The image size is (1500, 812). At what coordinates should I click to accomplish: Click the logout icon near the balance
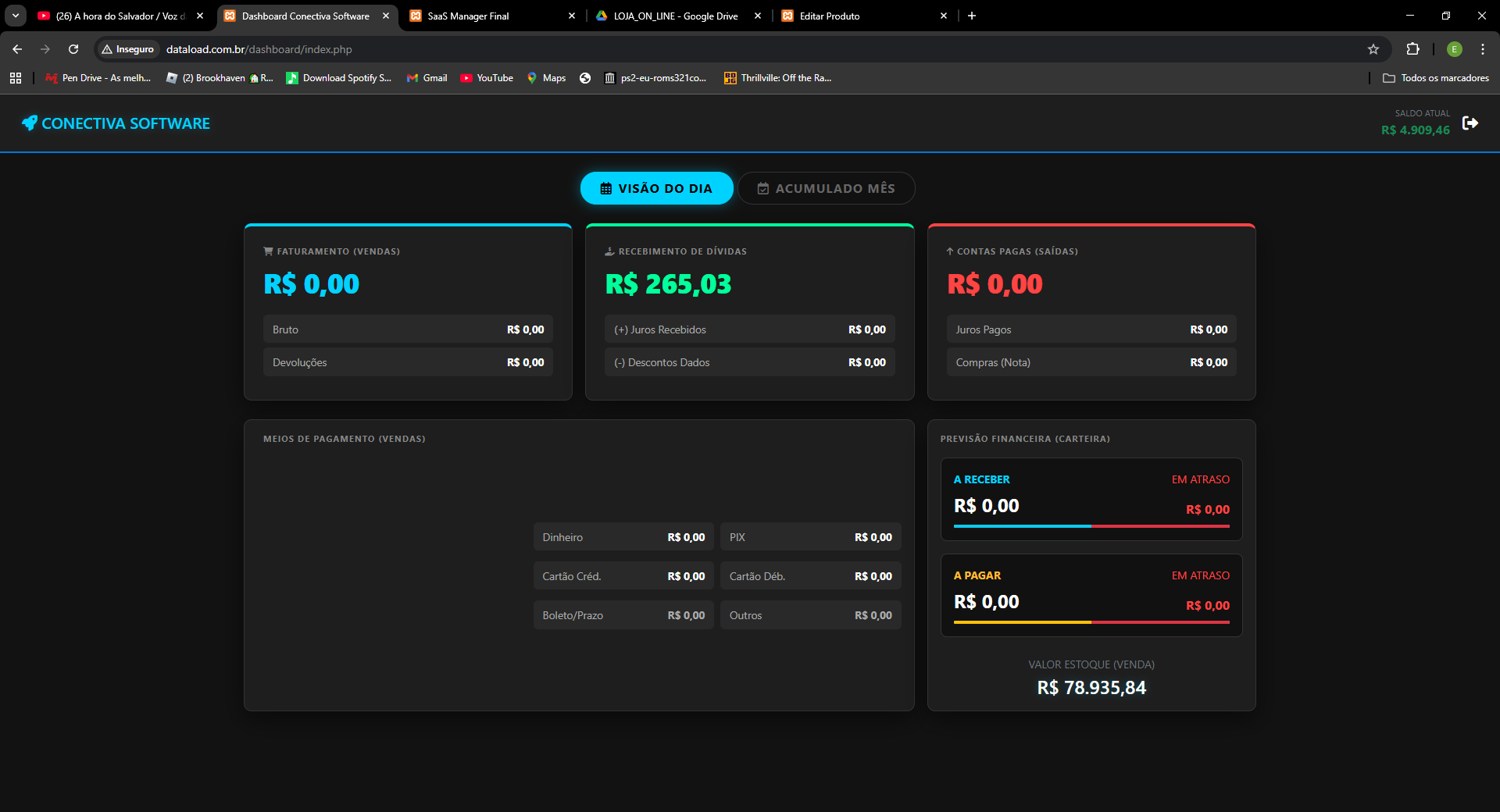pos(1470,123)
